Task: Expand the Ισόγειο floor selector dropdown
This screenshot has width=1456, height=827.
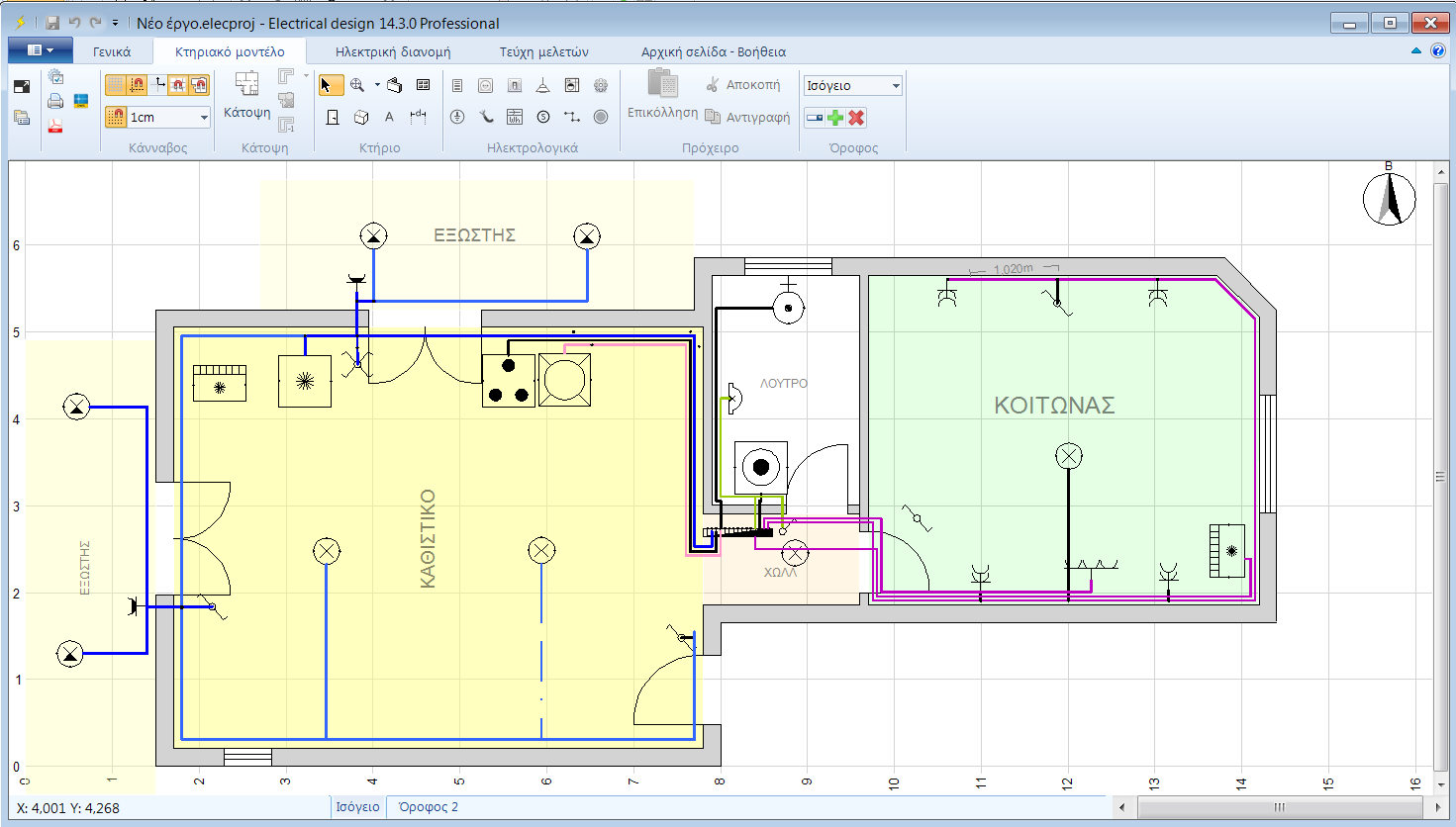Action: [x=895, y=86]
